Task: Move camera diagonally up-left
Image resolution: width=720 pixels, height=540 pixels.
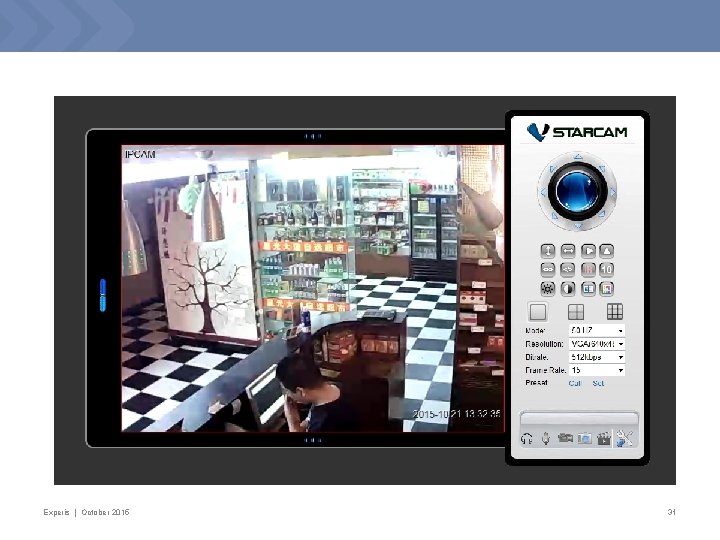Action: click(x=553, y=169)
